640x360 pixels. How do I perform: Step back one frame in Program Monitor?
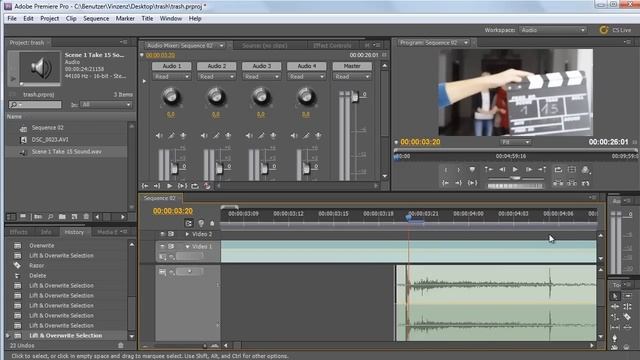coord(502,169)
